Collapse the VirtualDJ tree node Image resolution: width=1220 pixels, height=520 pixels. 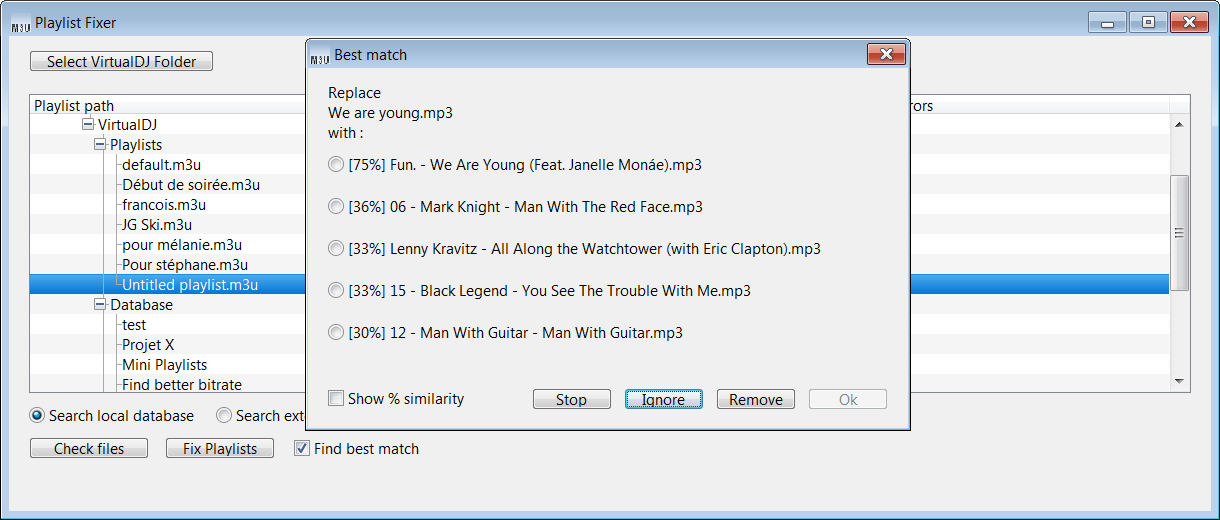[x=88, y=125]
